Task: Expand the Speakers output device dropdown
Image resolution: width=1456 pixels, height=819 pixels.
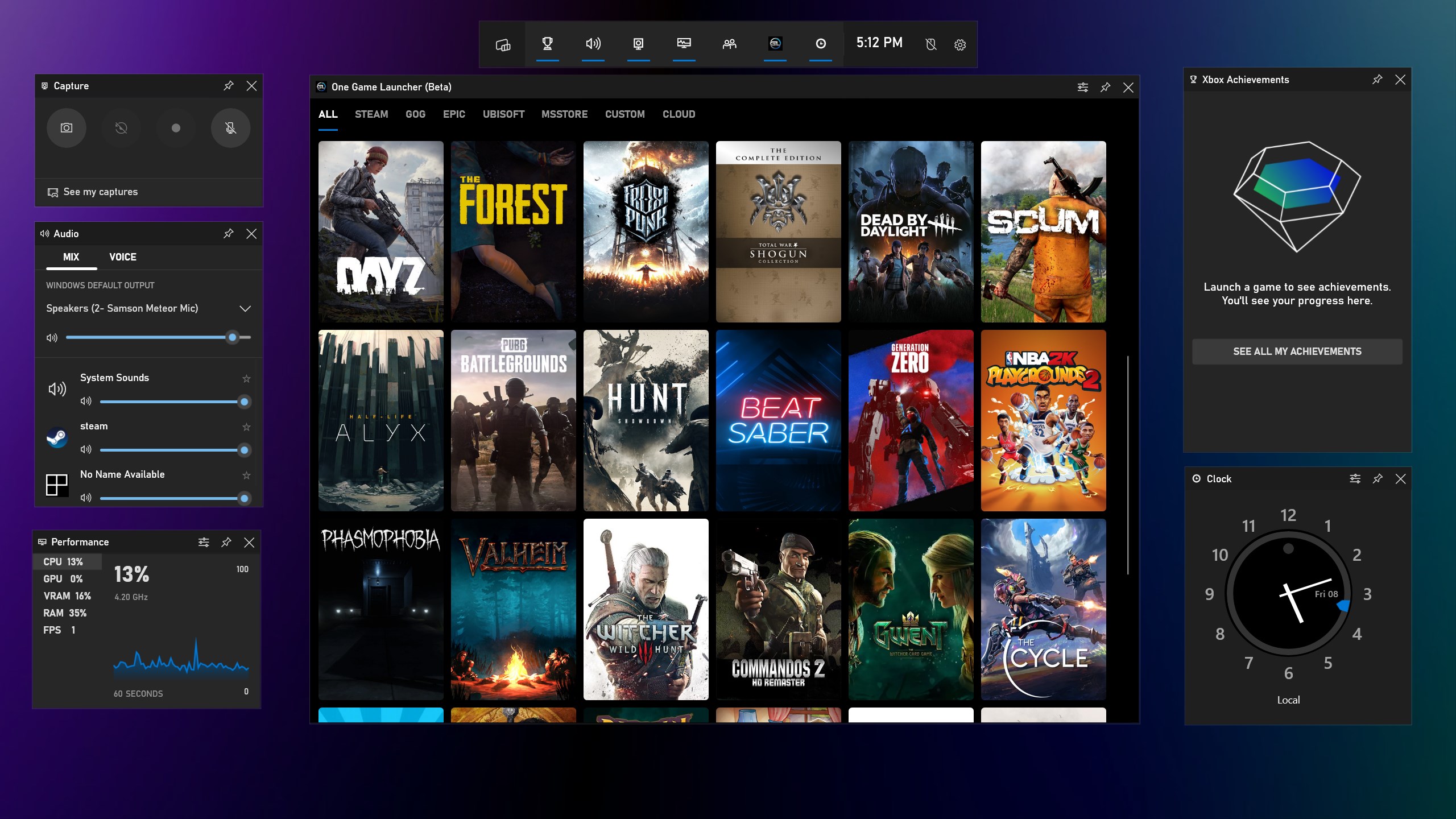Action: 245,308
